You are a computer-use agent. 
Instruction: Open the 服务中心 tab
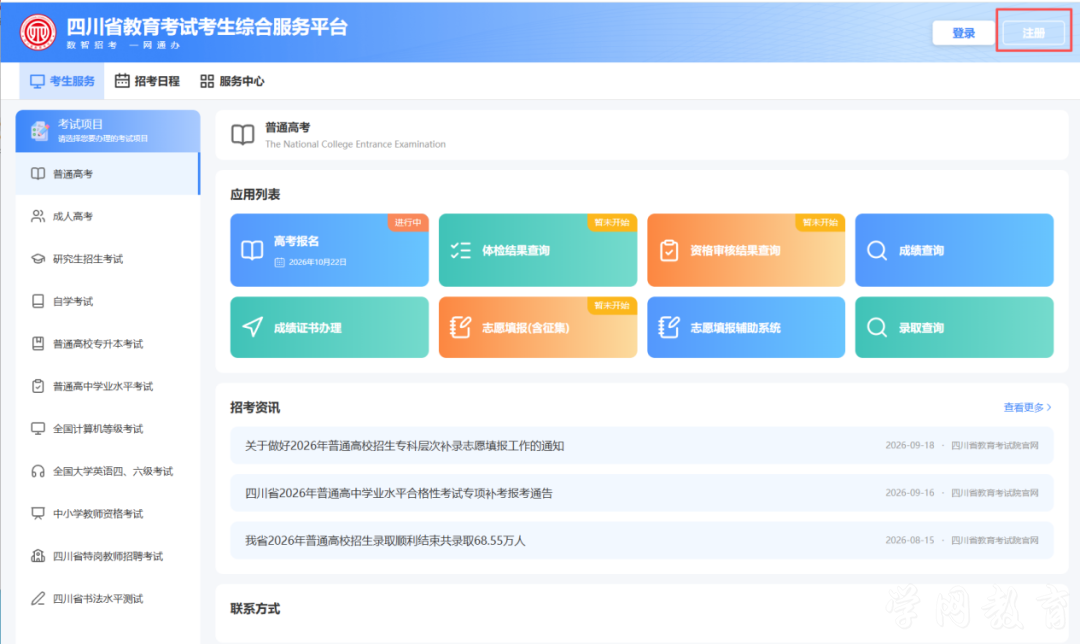coord(232,81)
